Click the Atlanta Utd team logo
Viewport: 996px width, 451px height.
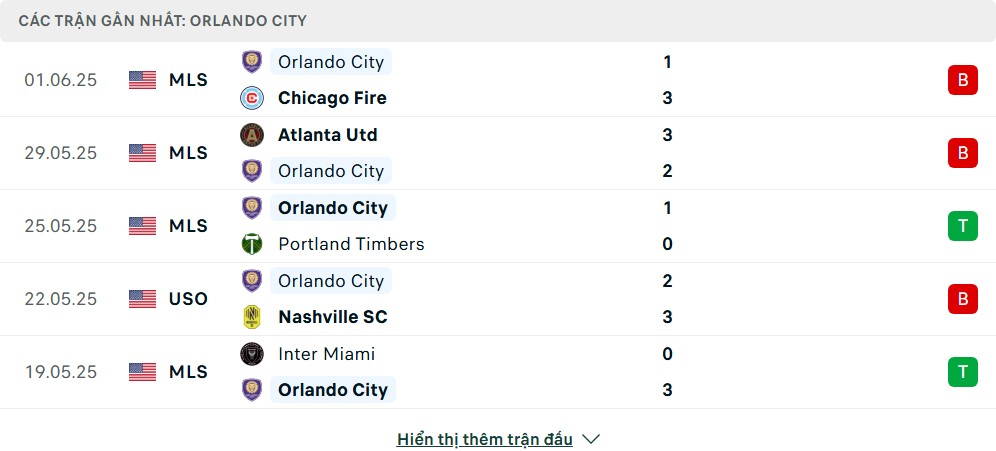(x=252, y=135)
